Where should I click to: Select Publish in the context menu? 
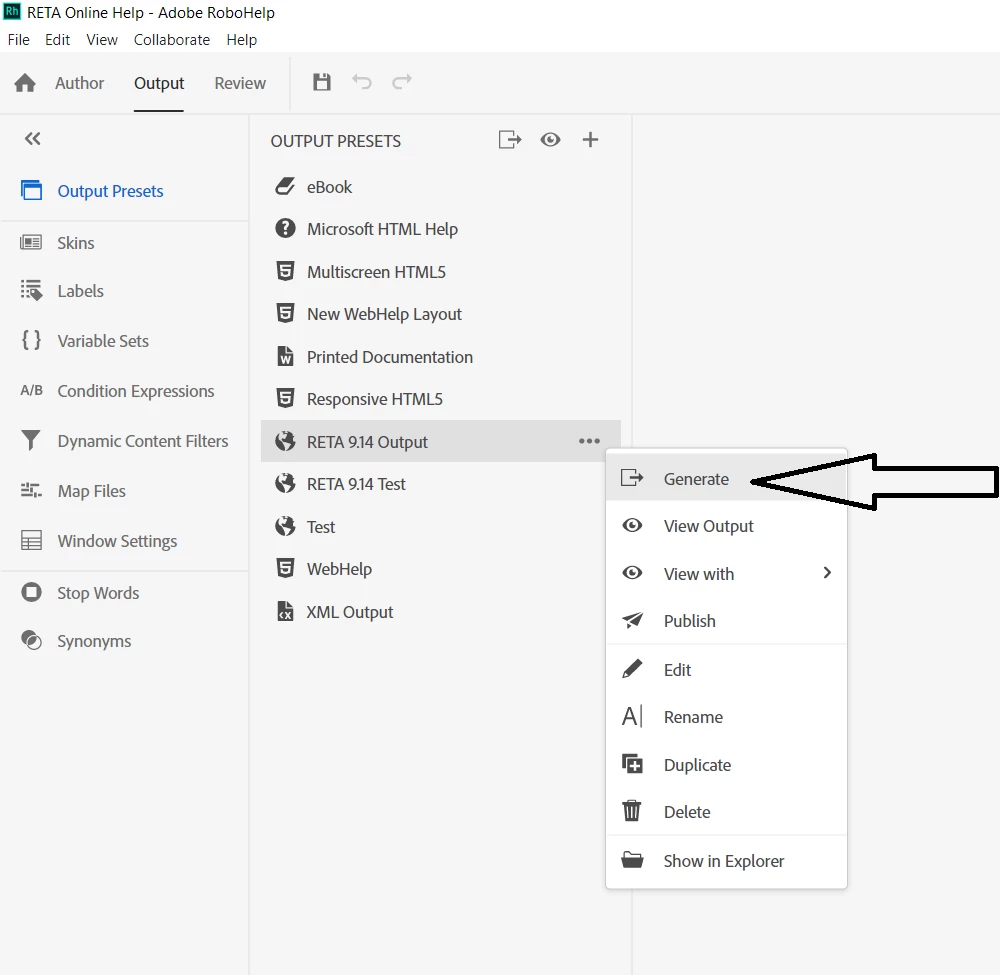[x=726, y=620]
